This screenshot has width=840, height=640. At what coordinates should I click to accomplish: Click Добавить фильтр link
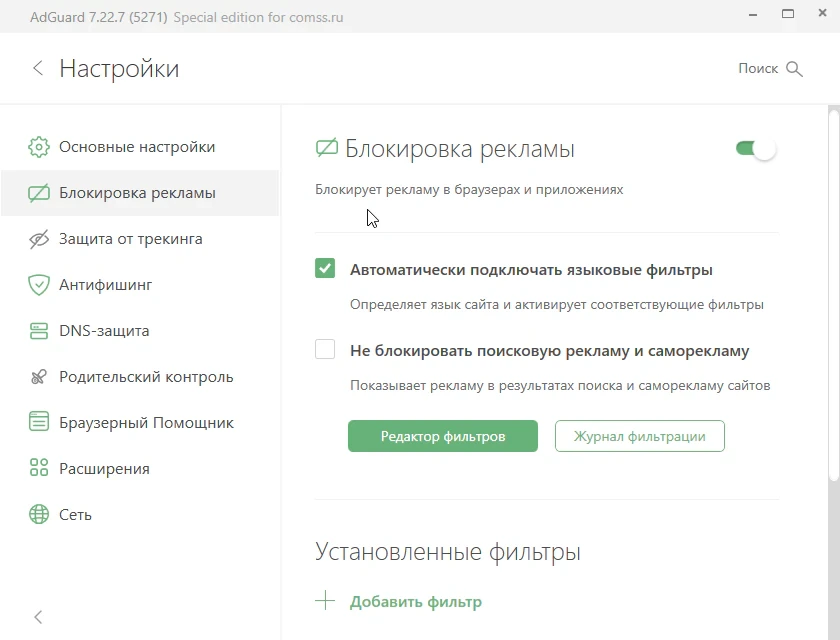(416, 601)
